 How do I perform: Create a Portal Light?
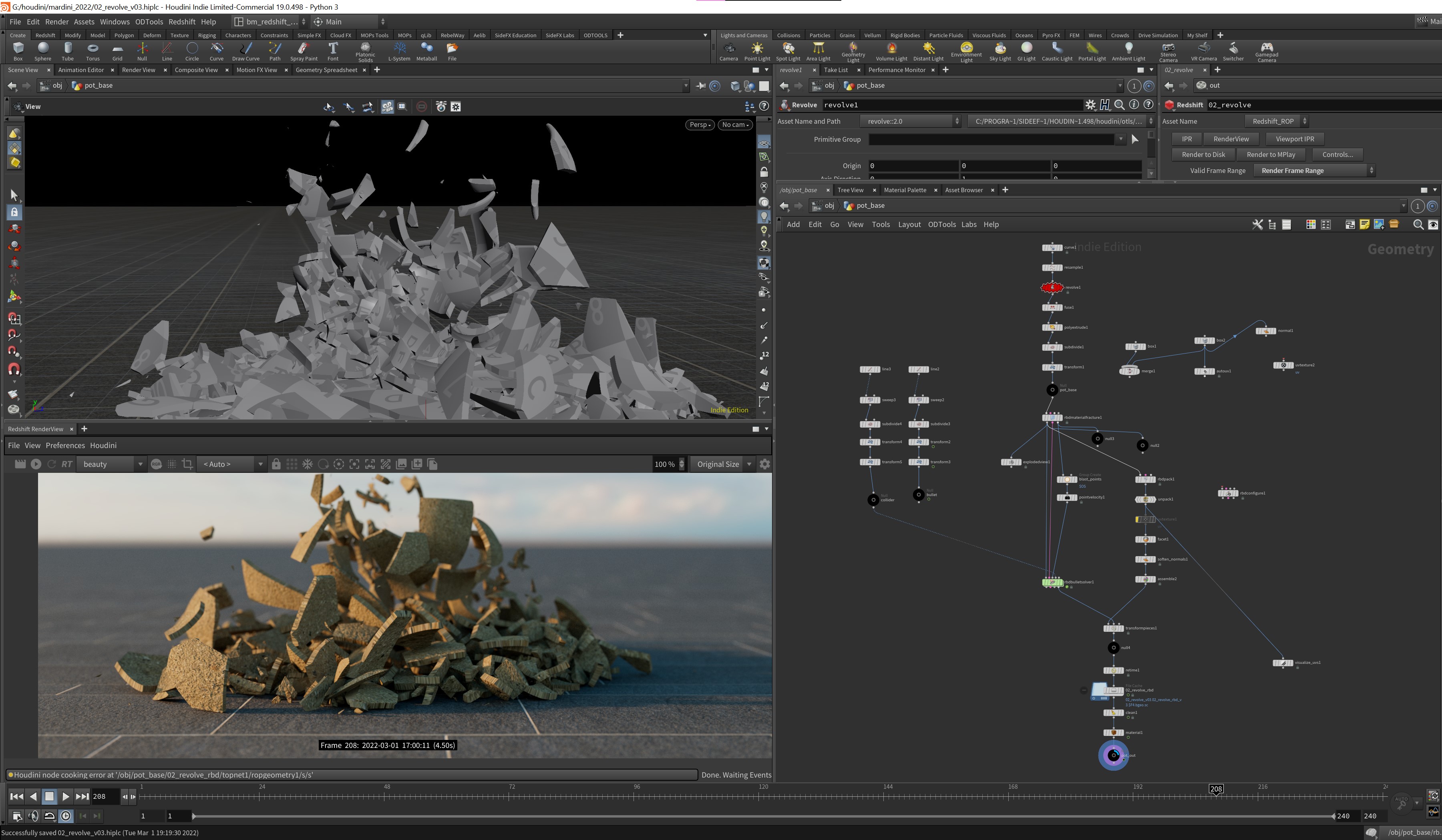click(x=1092, y=51)
